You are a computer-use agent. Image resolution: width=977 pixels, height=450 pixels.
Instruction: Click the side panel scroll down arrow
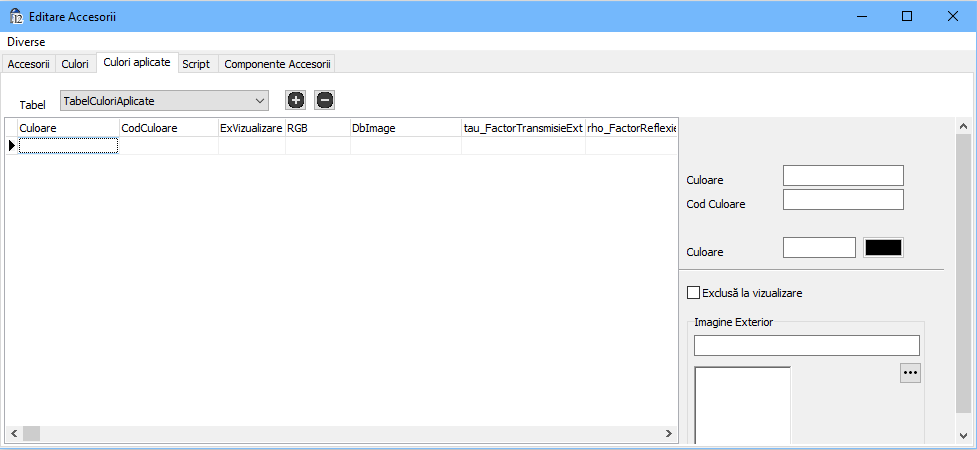[x=963, y=435]
